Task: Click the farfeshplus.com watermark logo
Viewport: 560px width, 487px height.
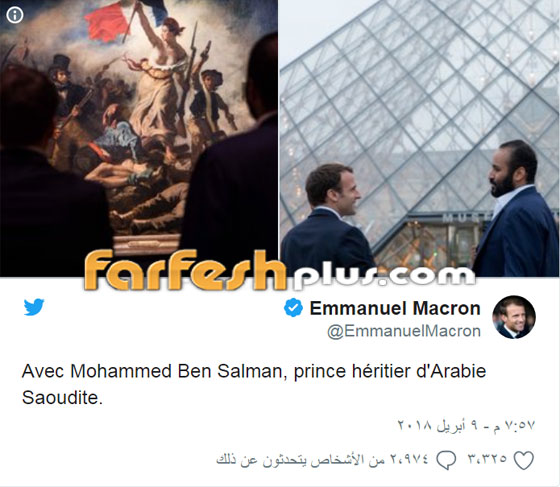Action: pos(280,270)
